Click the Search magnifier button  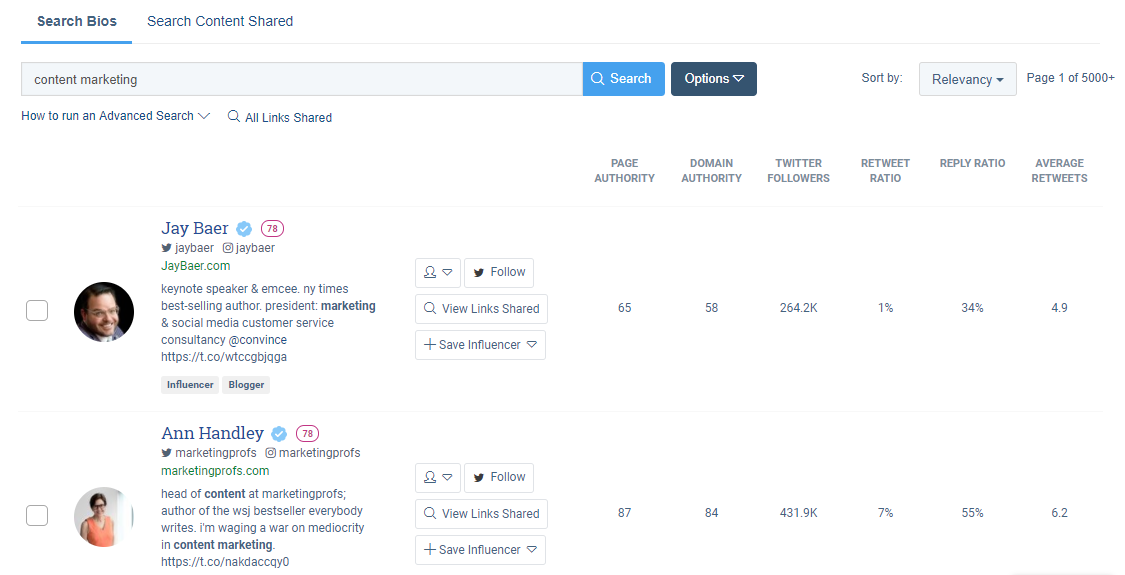pyautogui.click(x=623, y=79)
